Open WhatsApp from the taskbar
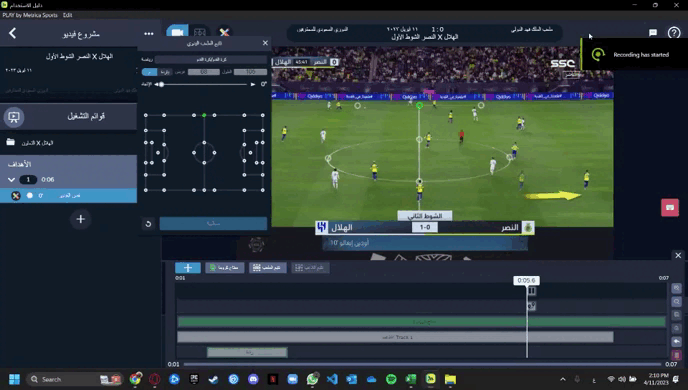Screen dimensions: 688x390 point(312,379)
